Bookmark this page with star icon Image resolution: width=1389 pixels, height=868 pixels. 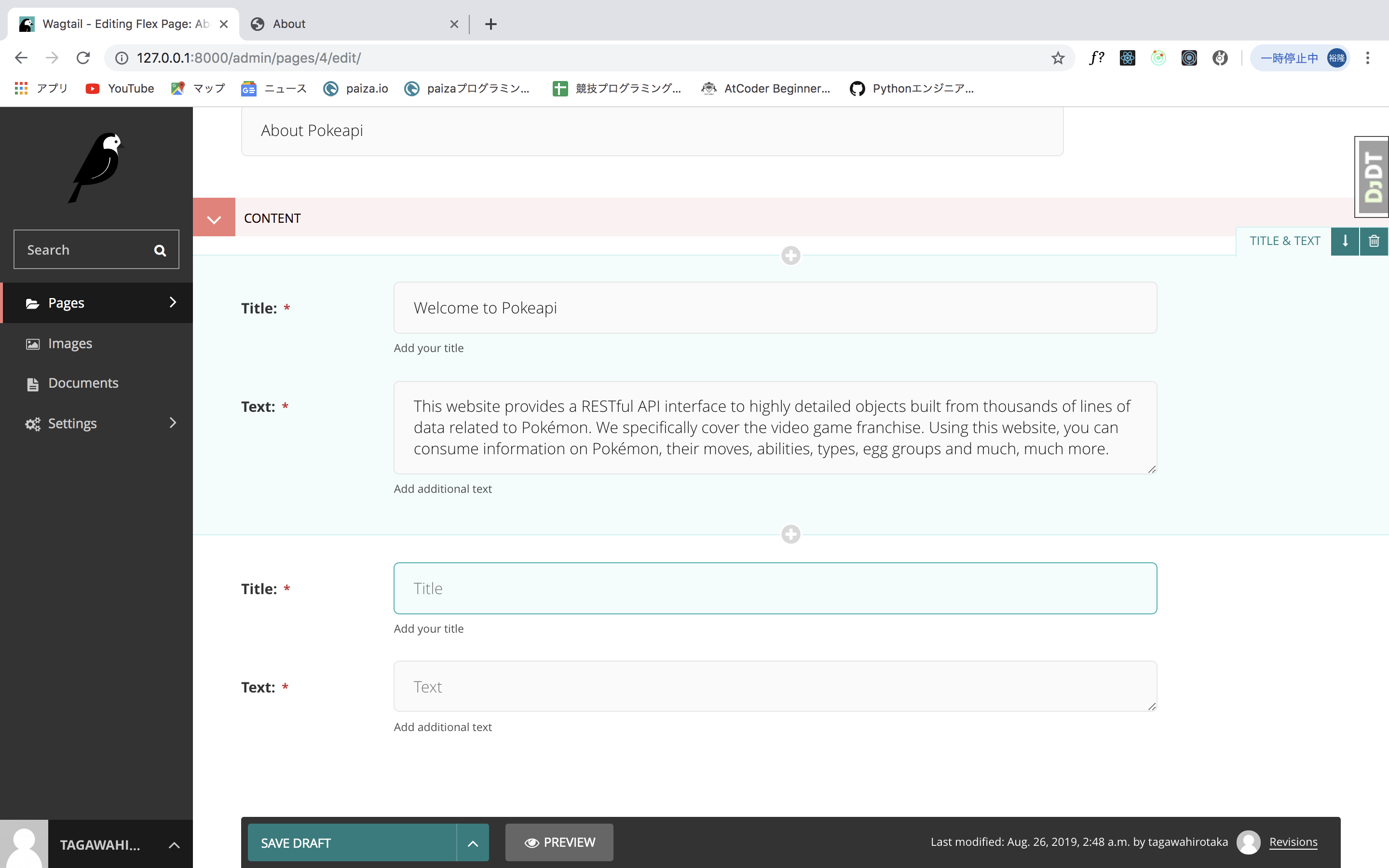coord(1058,58)
